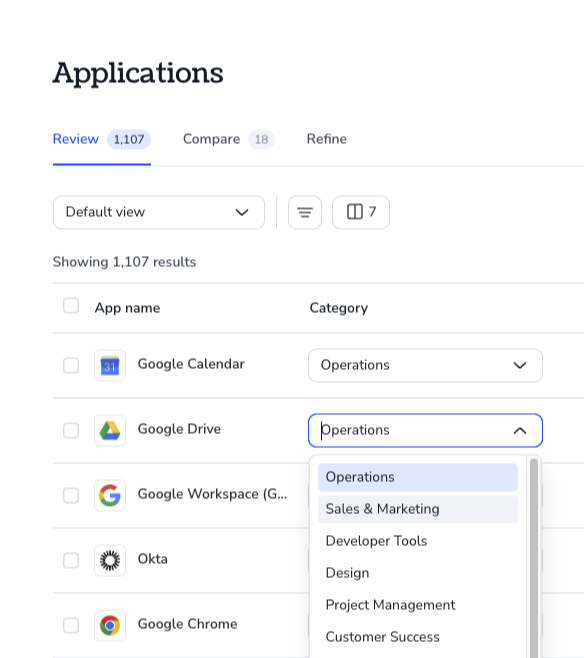This screenshot has height=658, width=584.
Task: Open the Default view dropdown
Action: click(159, 212)
